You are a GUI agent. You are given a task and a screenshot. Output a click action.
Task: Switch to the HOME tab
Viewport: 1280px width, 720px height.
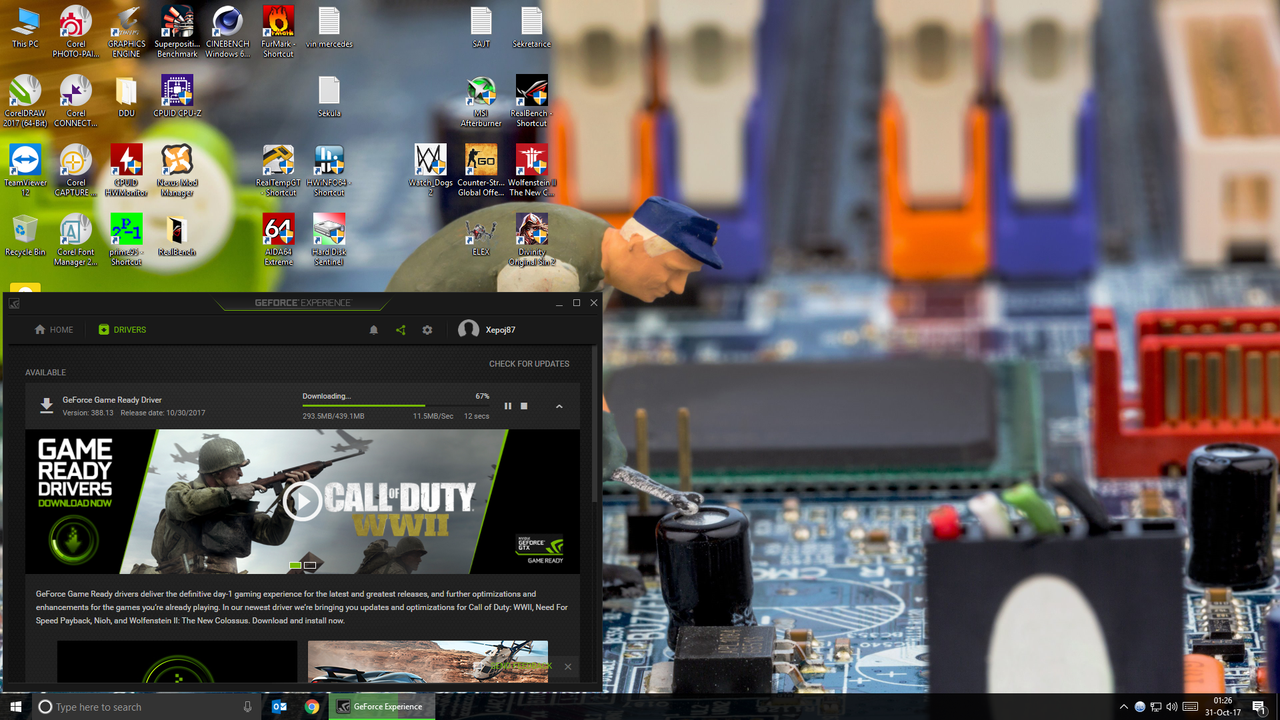click(54, 330)
